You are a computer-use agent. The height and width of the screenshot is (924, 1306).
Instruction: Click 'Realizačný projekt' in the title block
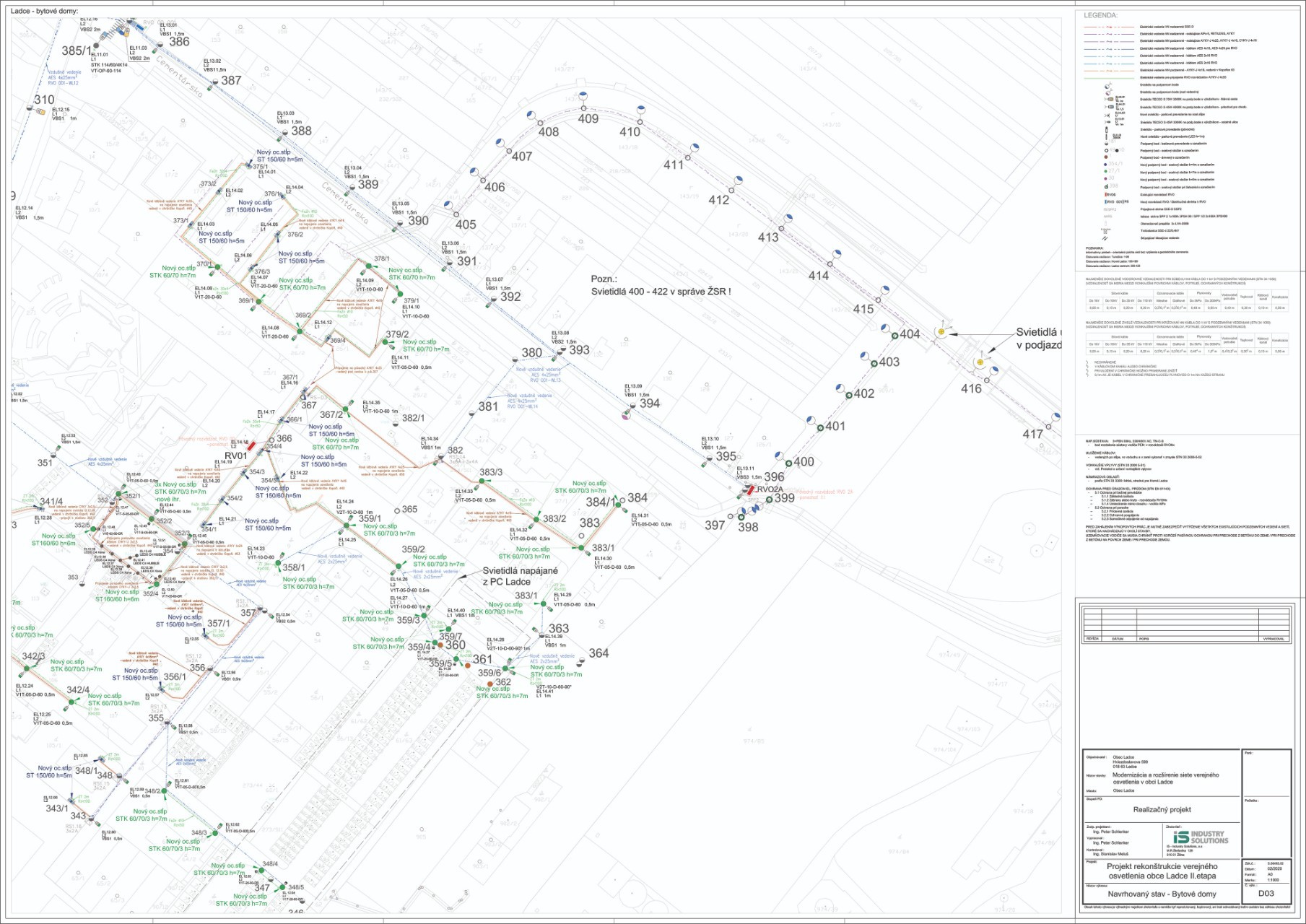tap(1162, 810)
